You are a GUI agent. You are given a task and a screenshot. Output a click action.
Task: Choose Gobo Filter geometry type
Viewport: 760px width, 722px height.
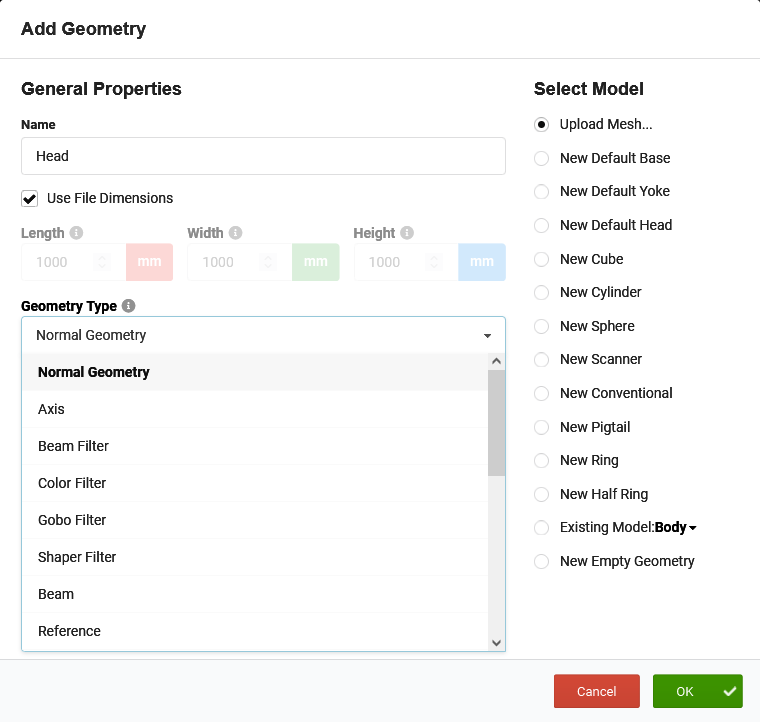(x=72, y=520)
